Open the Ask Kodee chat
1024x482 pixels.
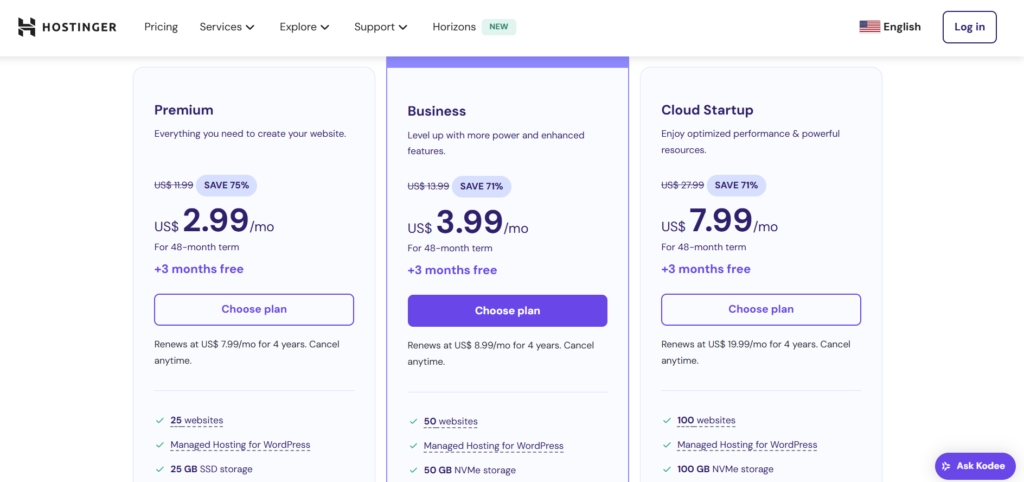click(976, 466)
